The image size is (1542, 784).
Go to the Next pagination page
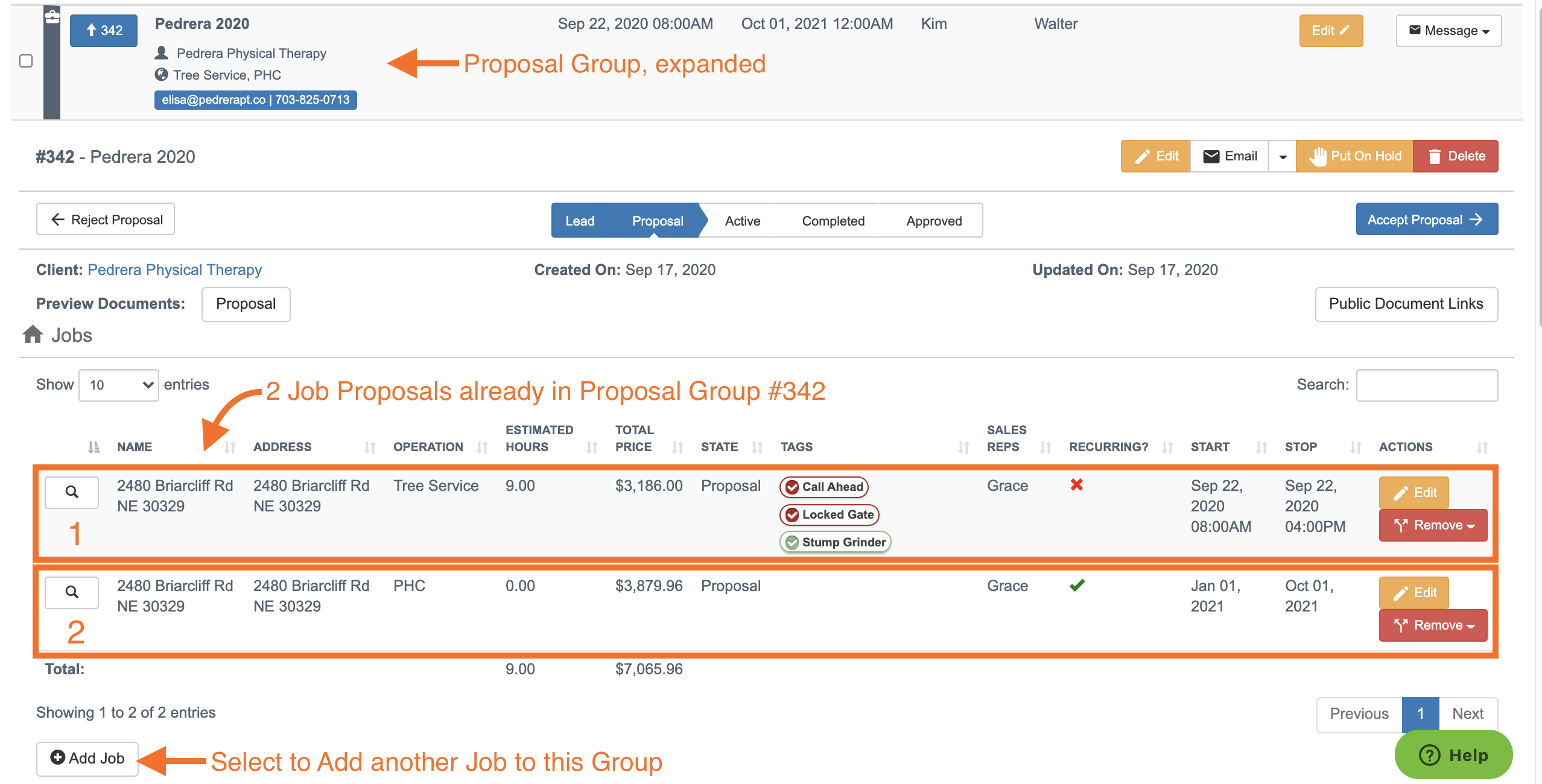(1468, 714)
